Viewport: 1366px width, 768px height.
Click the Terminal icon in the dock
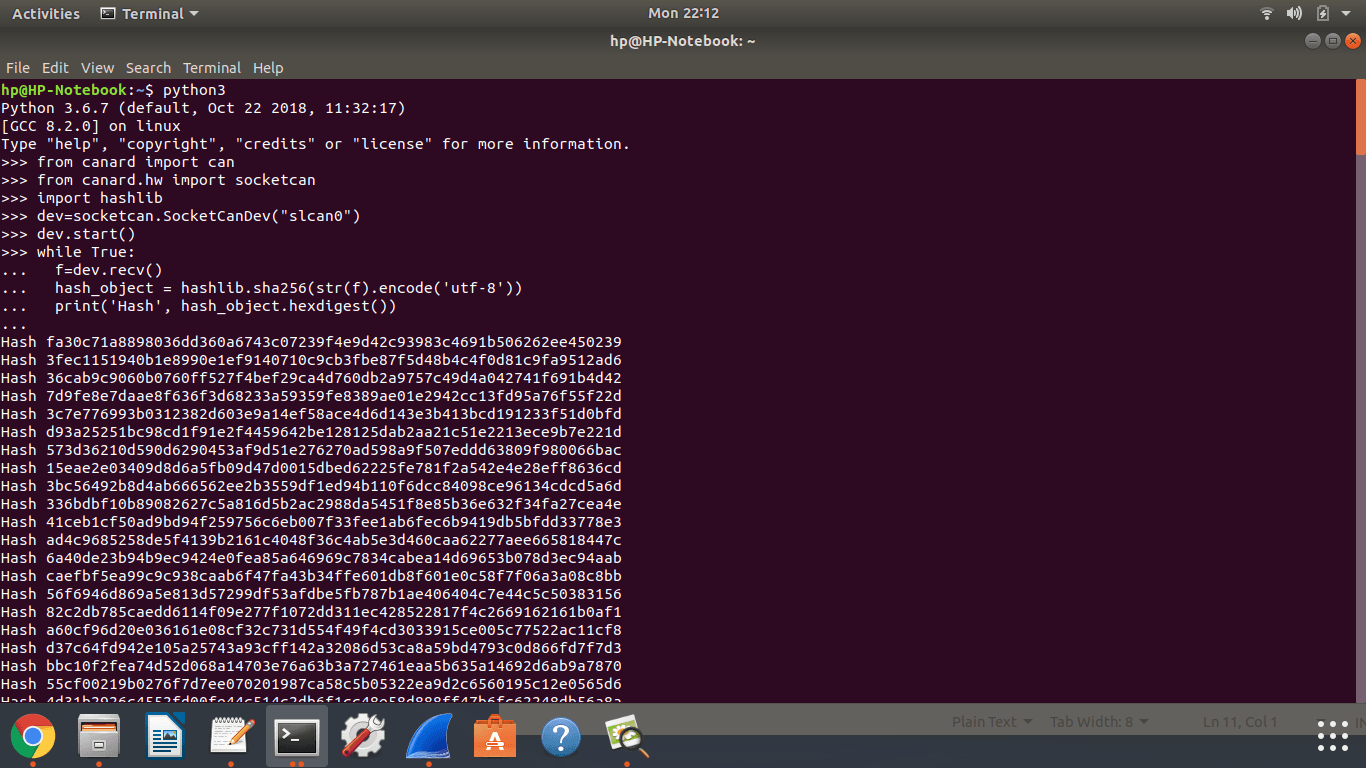click(x=297, y=738)
